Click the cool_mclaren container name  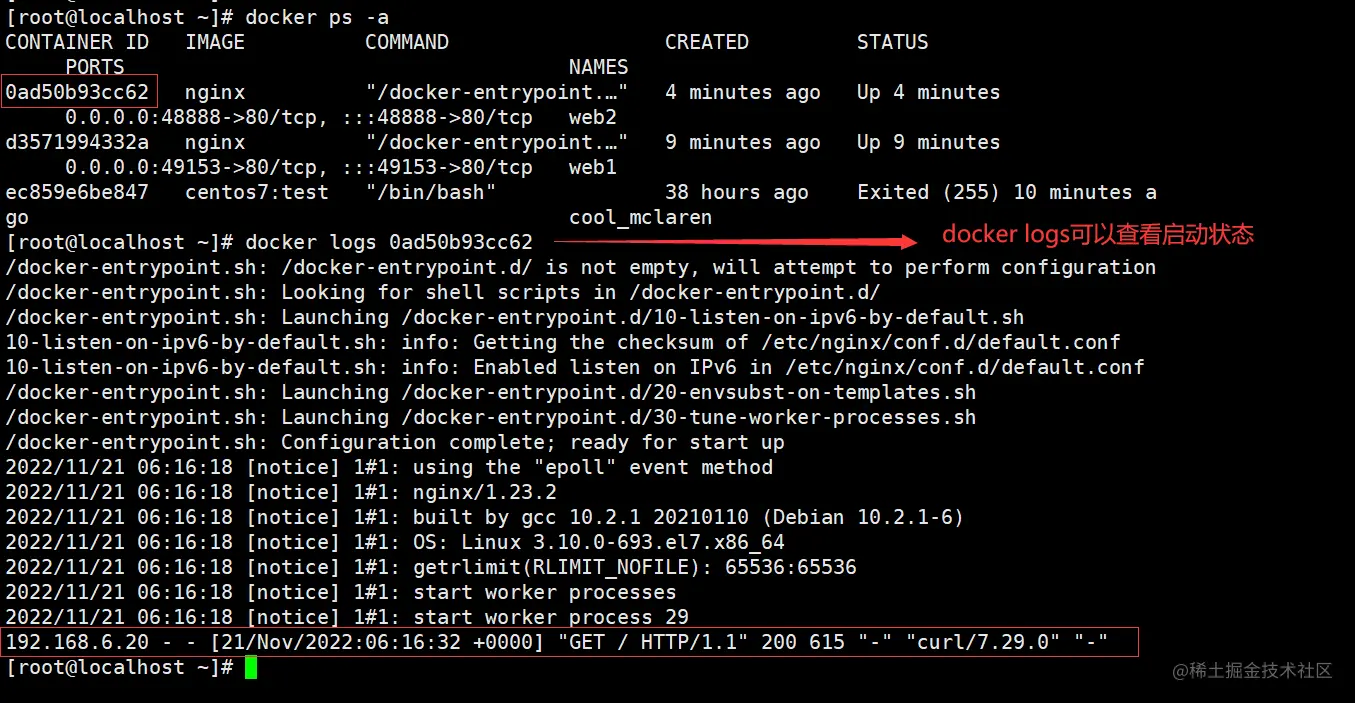[640, 217]
